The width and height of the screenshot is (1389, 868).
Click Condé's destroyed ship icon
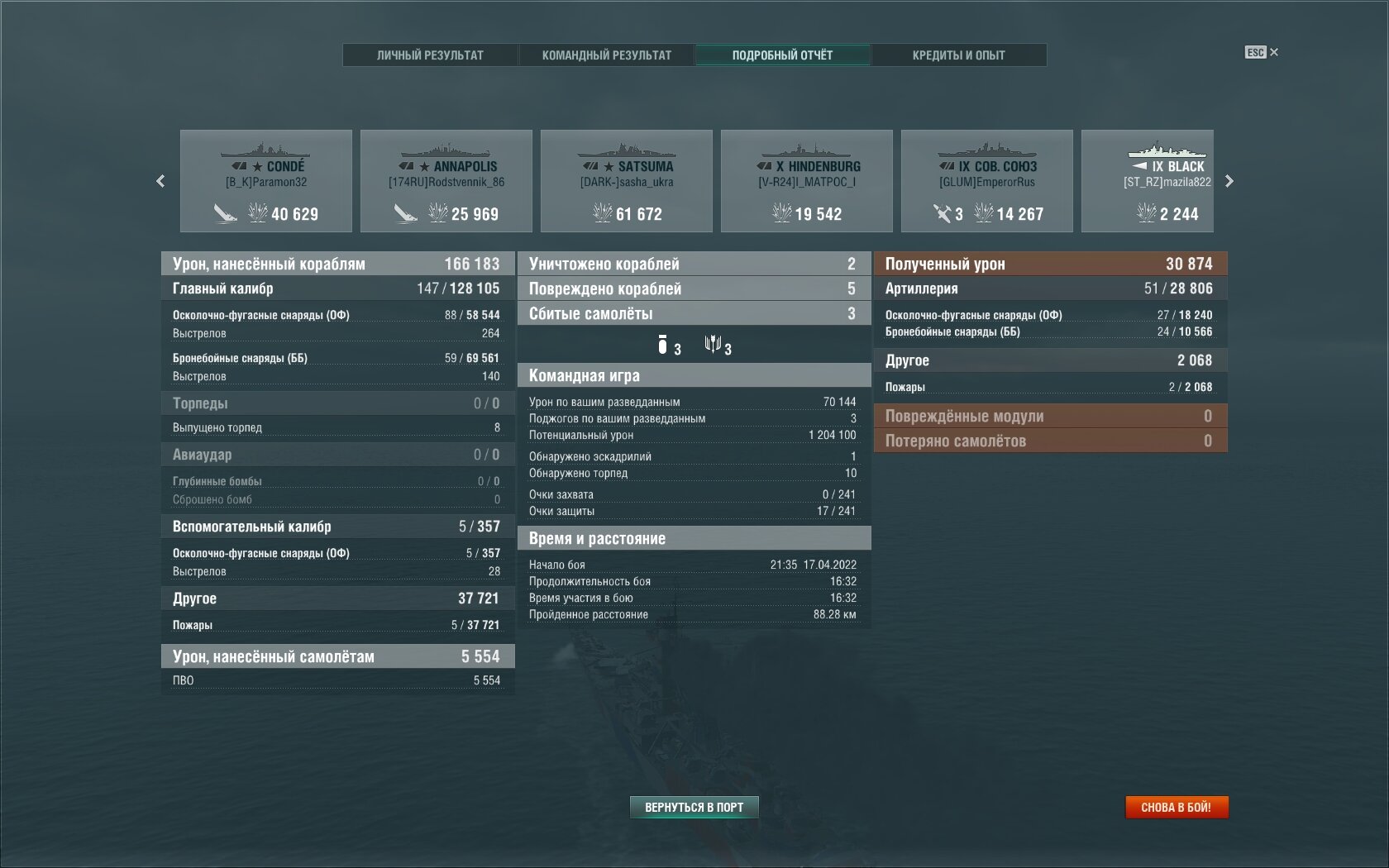[x=225, y=213]
